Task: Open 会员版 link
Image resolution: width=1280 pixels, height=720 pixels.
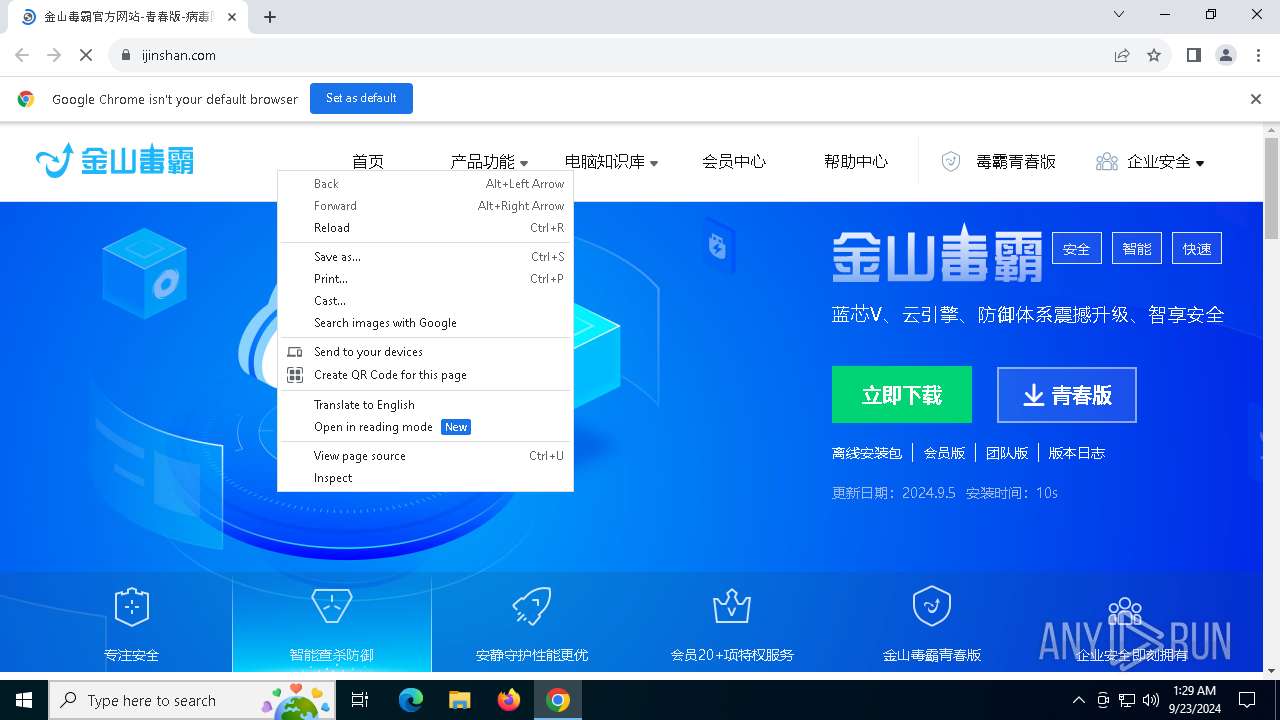Action: 944,453
